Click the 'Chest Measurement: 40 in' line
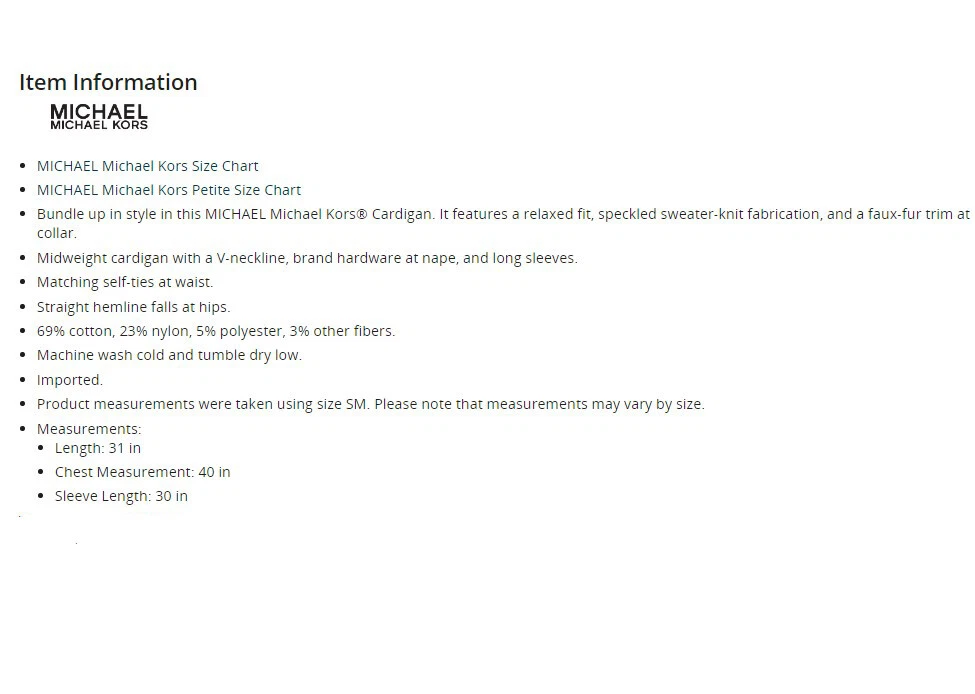Viewport: 975px width, 694px height. [x=142, y=472]
